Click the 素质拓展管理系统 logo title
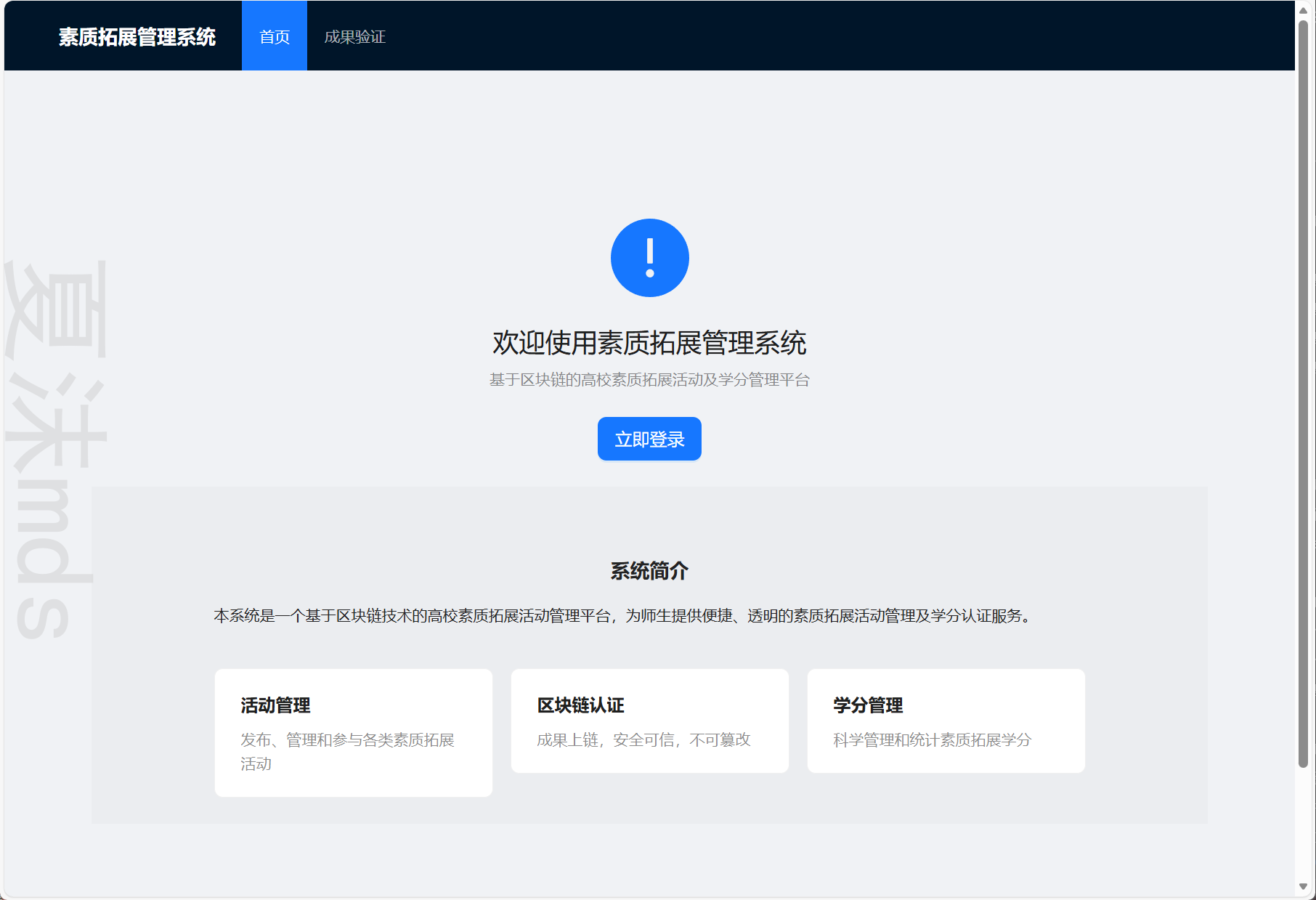1316x900 pixels. pos(137,36)
